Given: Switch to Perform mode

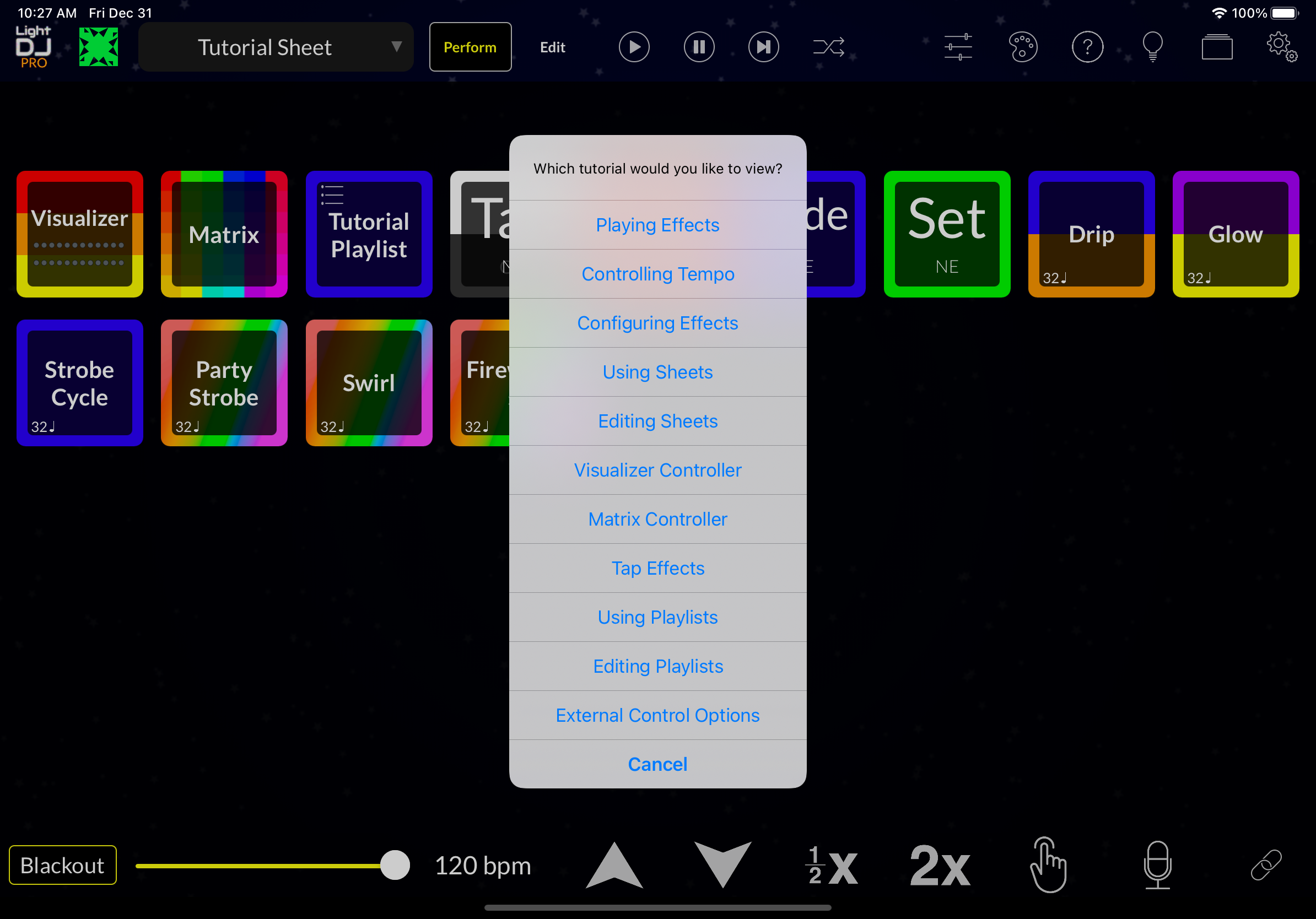Looking at the screenshot, I should pos(470,47).
